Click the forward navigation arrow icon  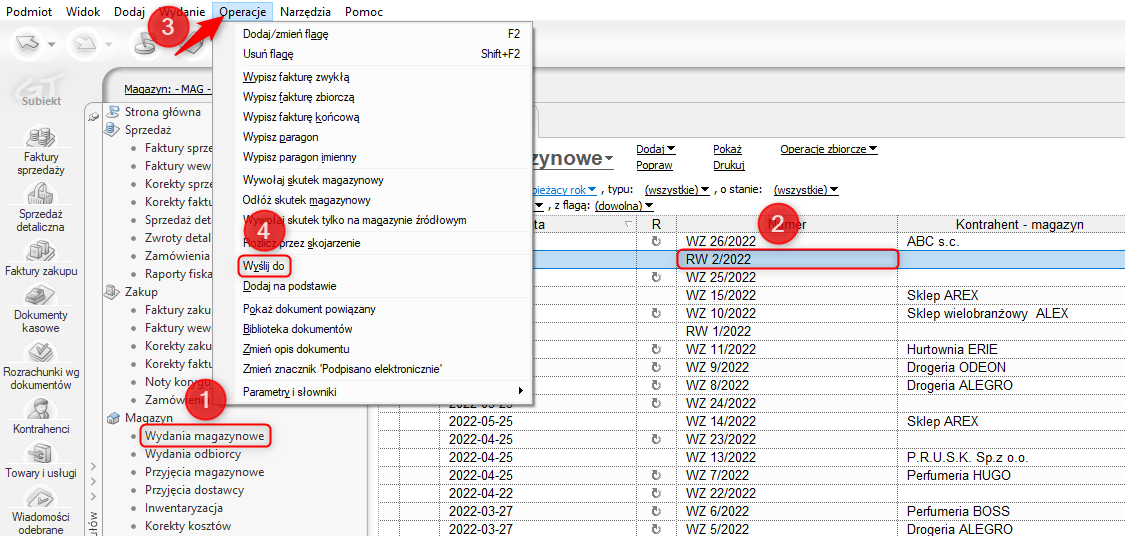coord(83,44)
